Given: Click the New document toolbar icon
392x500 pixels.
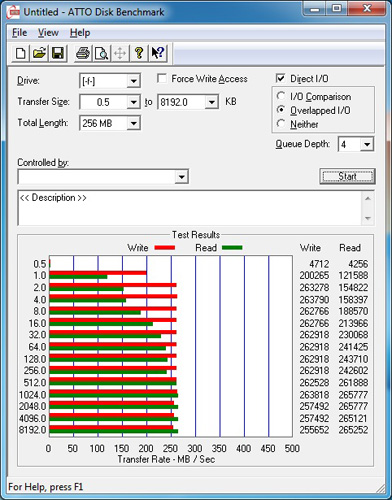Looking at the screenshot, I should (20, 53).
